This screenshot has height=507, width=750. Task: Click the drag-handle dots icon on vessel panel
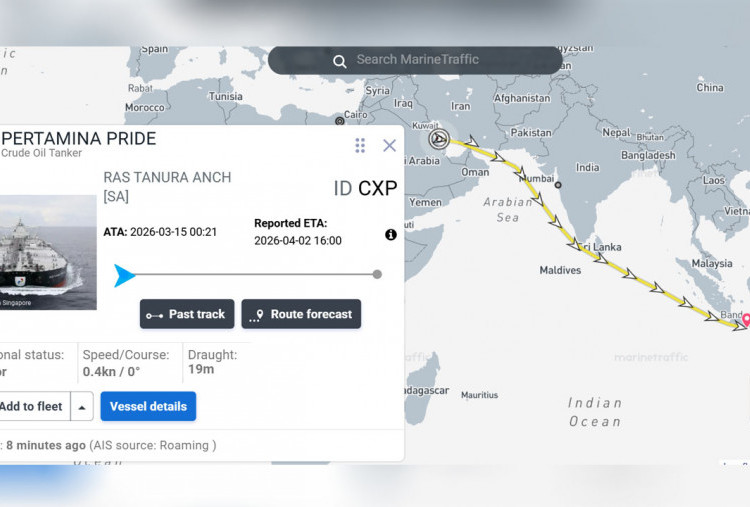[x=360, y=145]
